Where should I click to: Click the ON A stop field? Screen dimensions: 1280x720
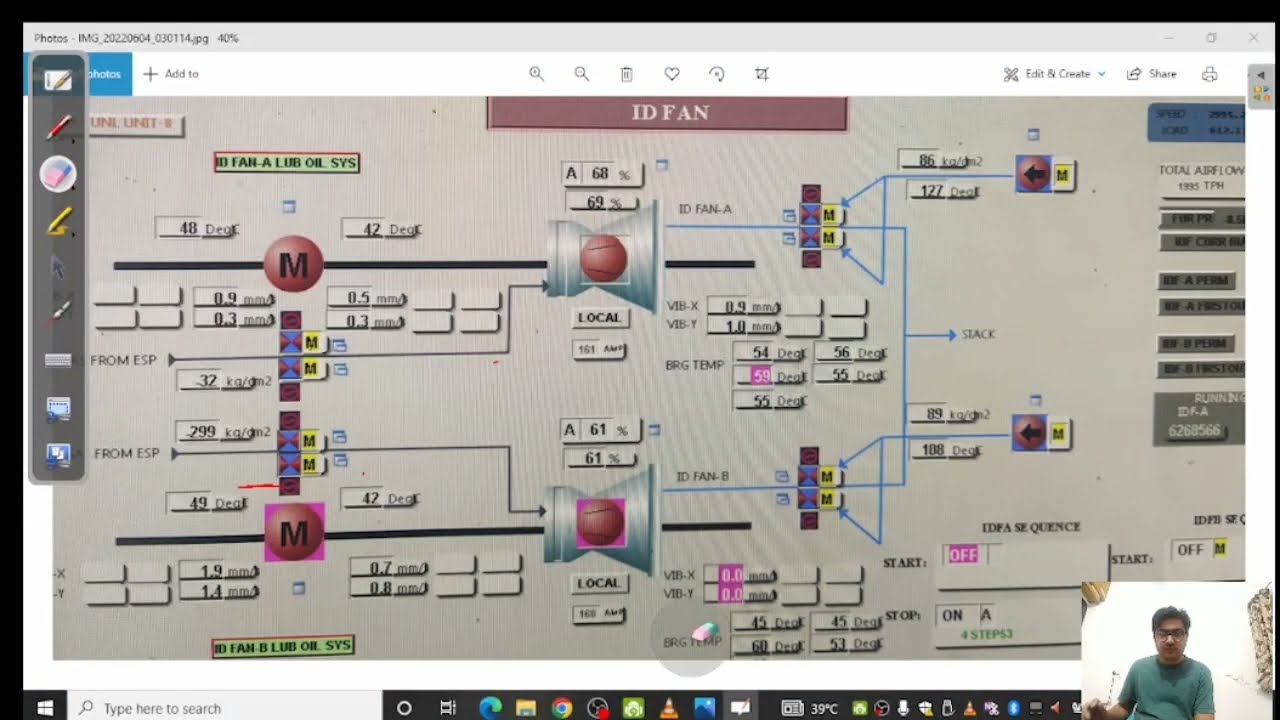[x=967, y=615]
